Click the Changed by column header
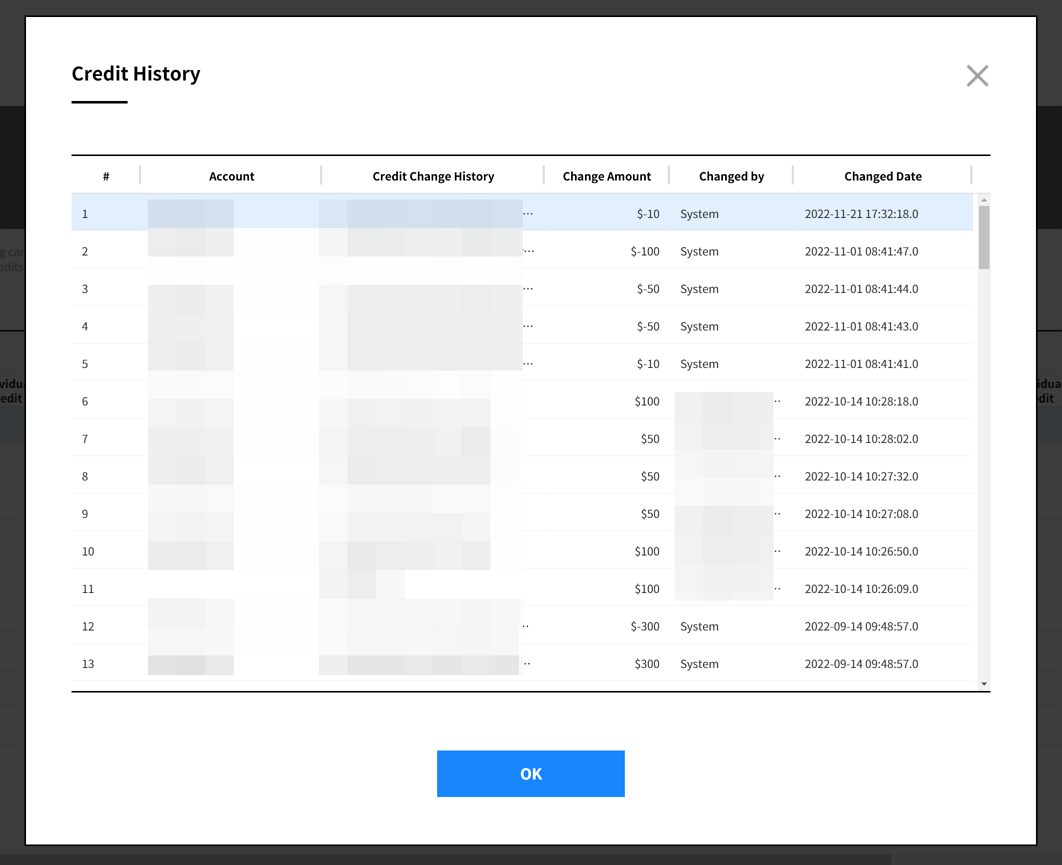1062x865 pixels. pyautogui.click(x=731, y=176)
